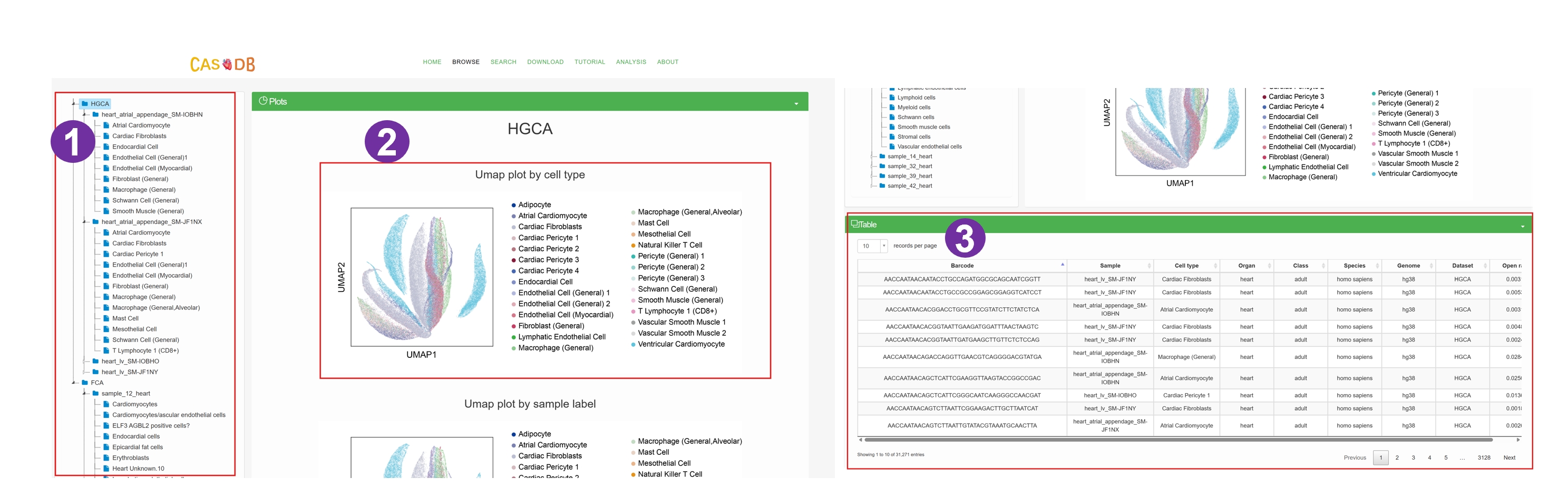The height and width of the screenshot is (497, 1568).
Task: Click the Plots panel pie-chart icon
Action: [x=263, y=101]
